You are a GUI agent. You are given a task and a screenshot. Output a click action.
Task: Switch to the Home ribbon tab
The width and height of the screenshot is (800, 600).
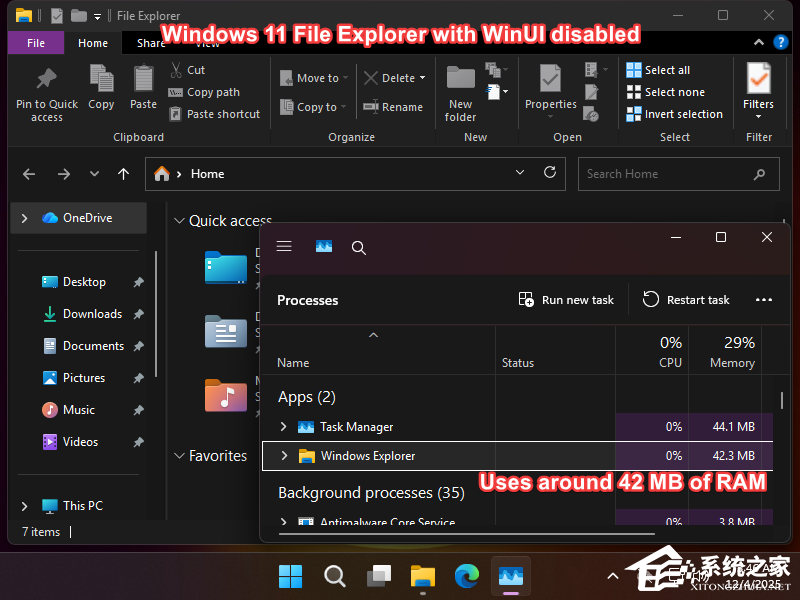pyautogui.click(x=92, y=42)
